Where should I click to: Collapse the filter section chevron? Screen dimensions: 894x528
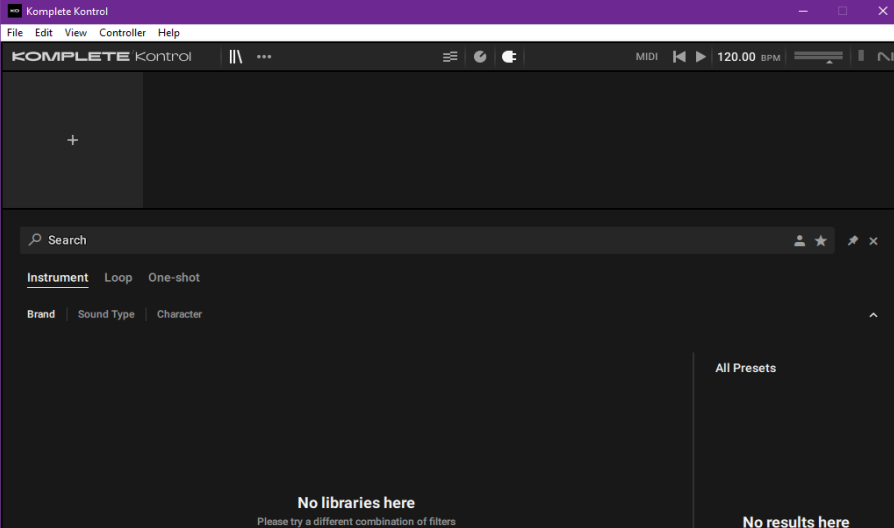(873, 315)
